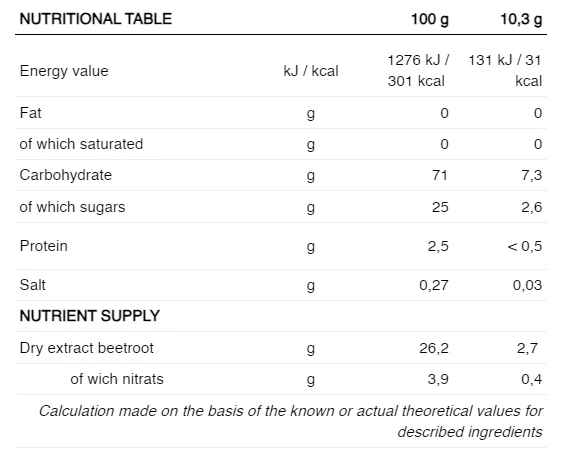The width and height of the screenshot is (565, 450).
Task: Select the 100 g column header
Action: 430,19
